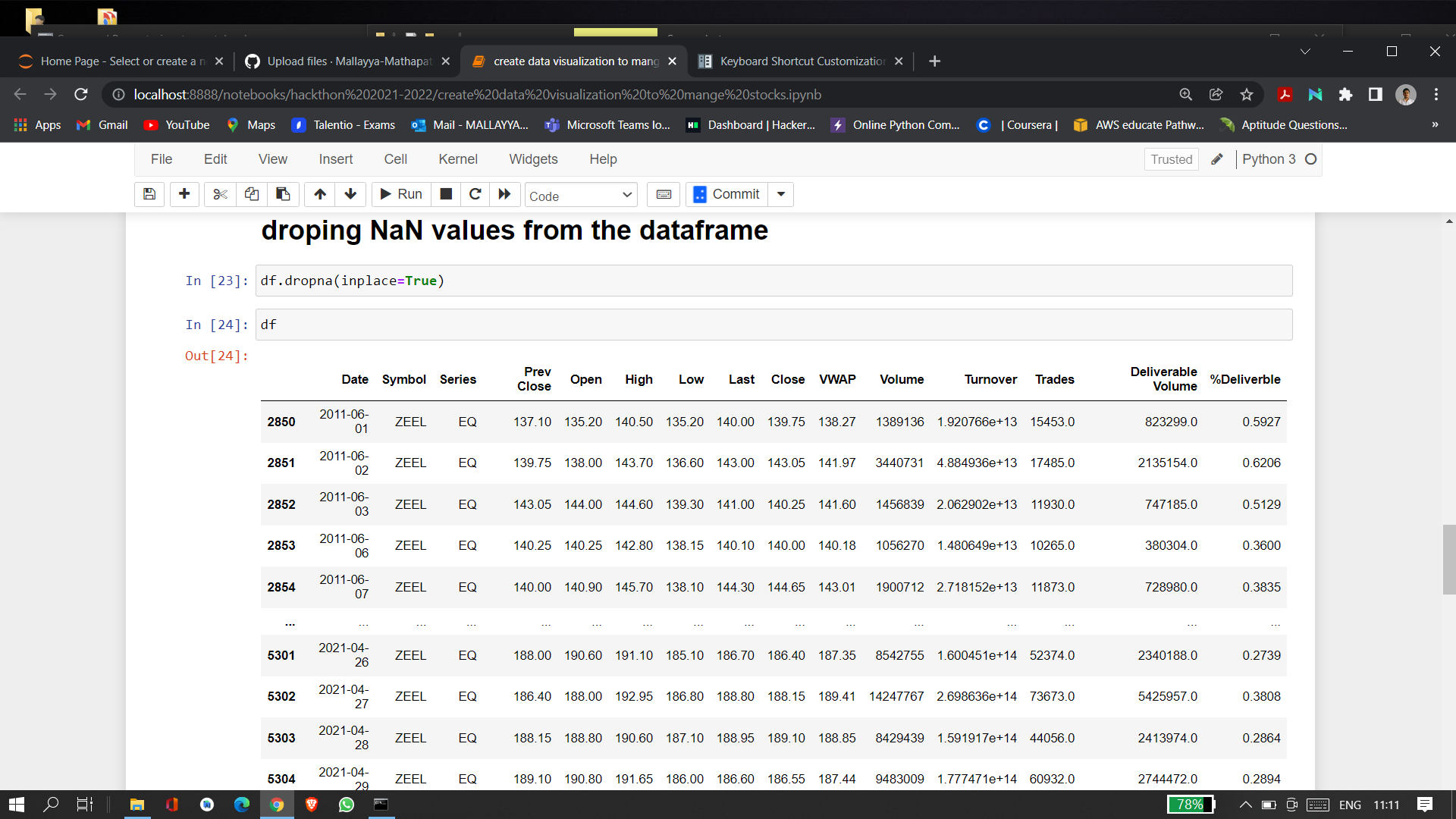The height and width of the screenshot is (819, 1456).
Task: Toggle bookmark with the star icon
Action: (x=1246, y=95)
